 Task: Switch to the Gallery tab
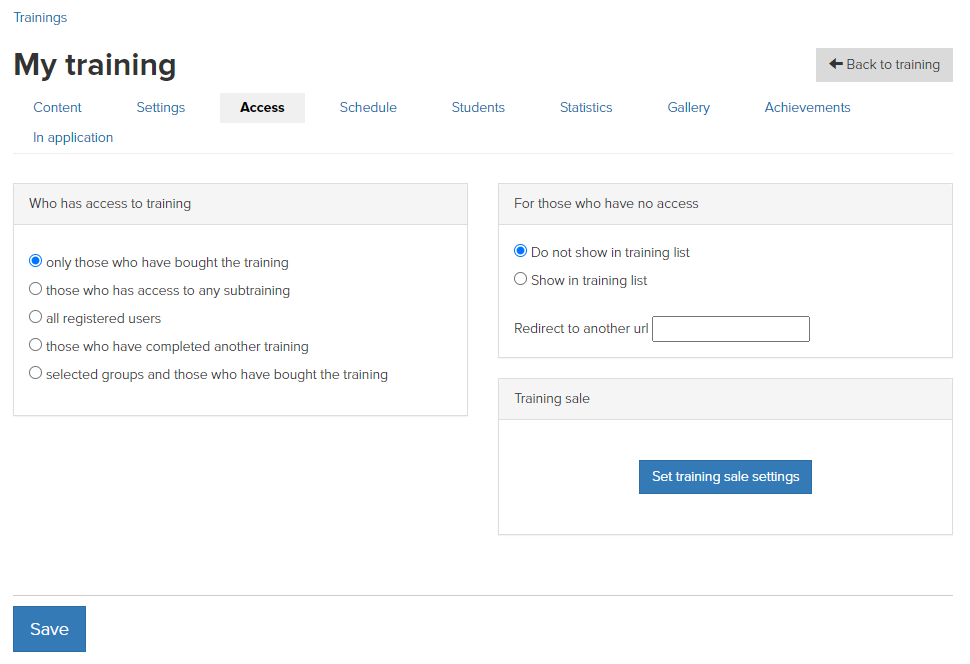689,108
